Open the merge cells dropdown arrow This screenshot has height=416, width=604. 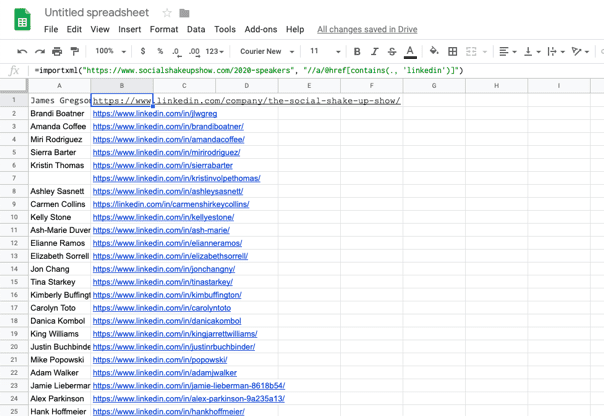click(x=485, y=52)
